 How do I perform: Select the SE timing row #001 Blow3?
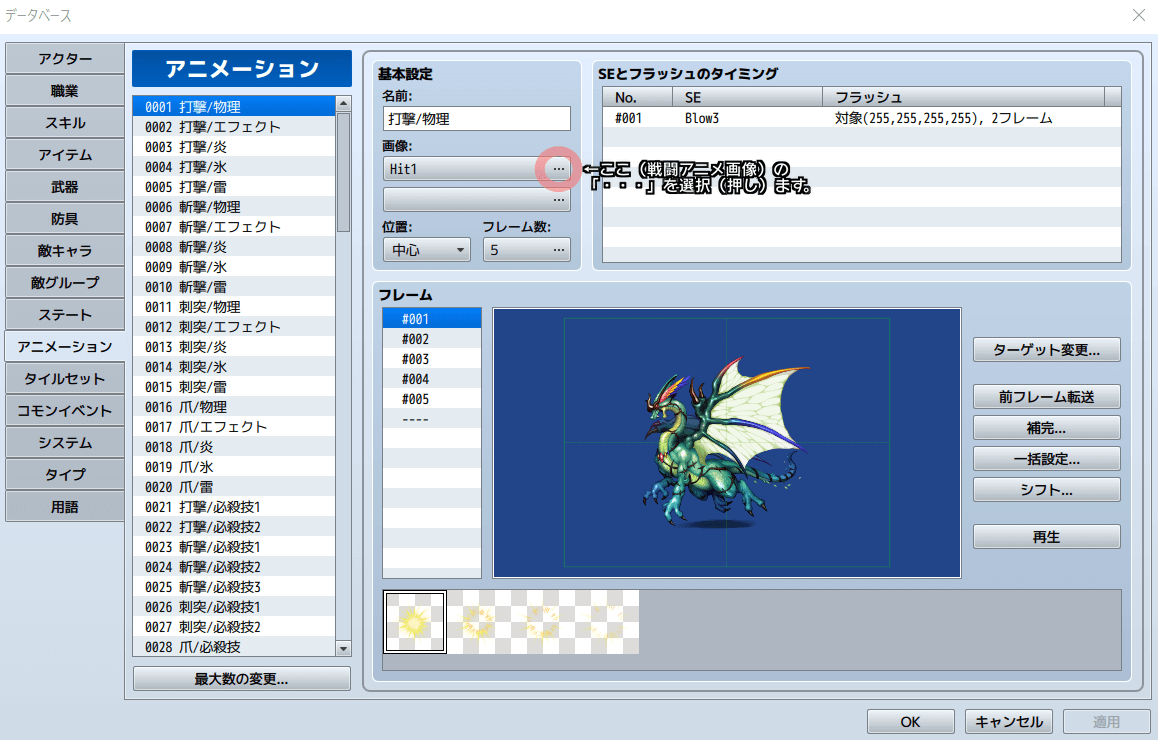pyautogui.click(x=861, y=118)
